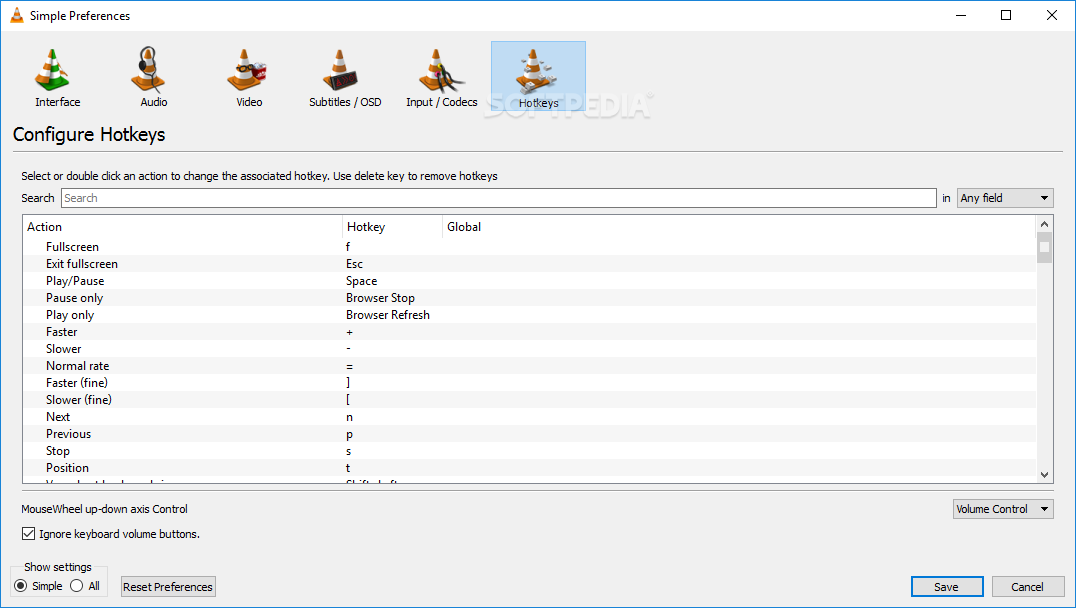Sort by the Action column header

pos(183,227)
